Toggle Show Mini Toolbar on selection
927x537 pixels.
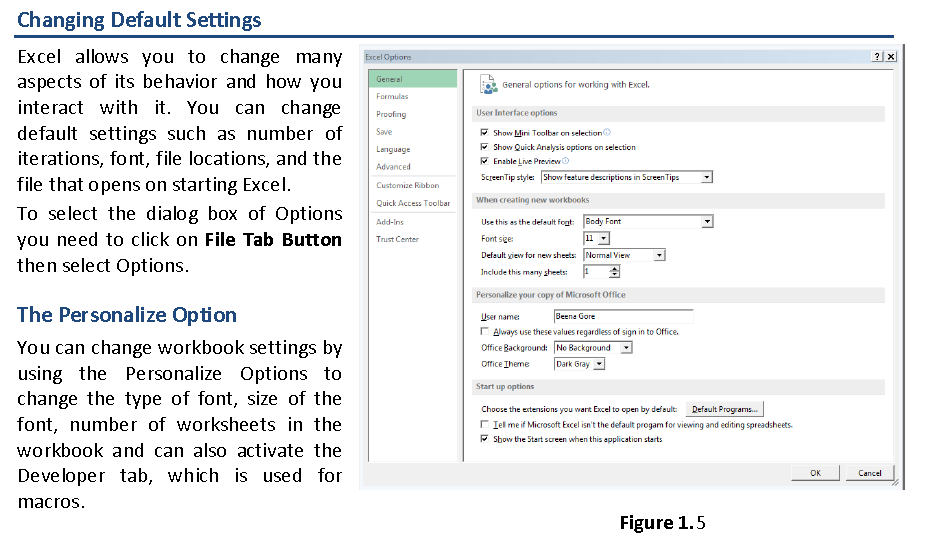pyautogui.click(x=485, y=132)
